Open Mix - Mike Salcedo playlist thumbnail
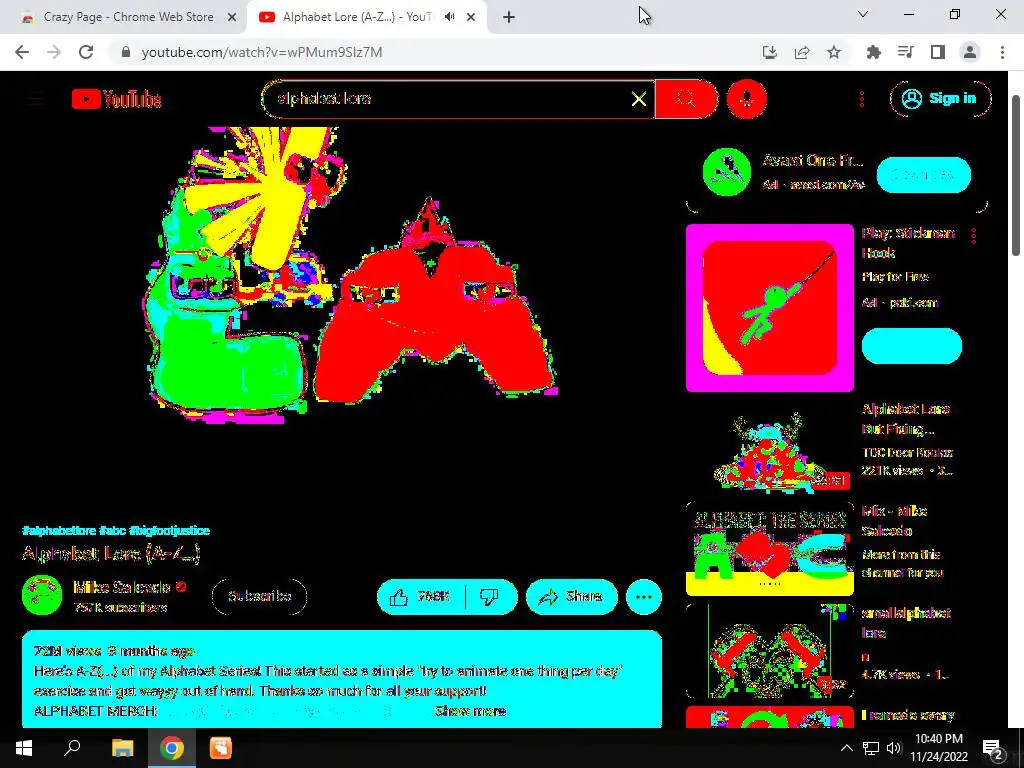 [x=769, y=549]
